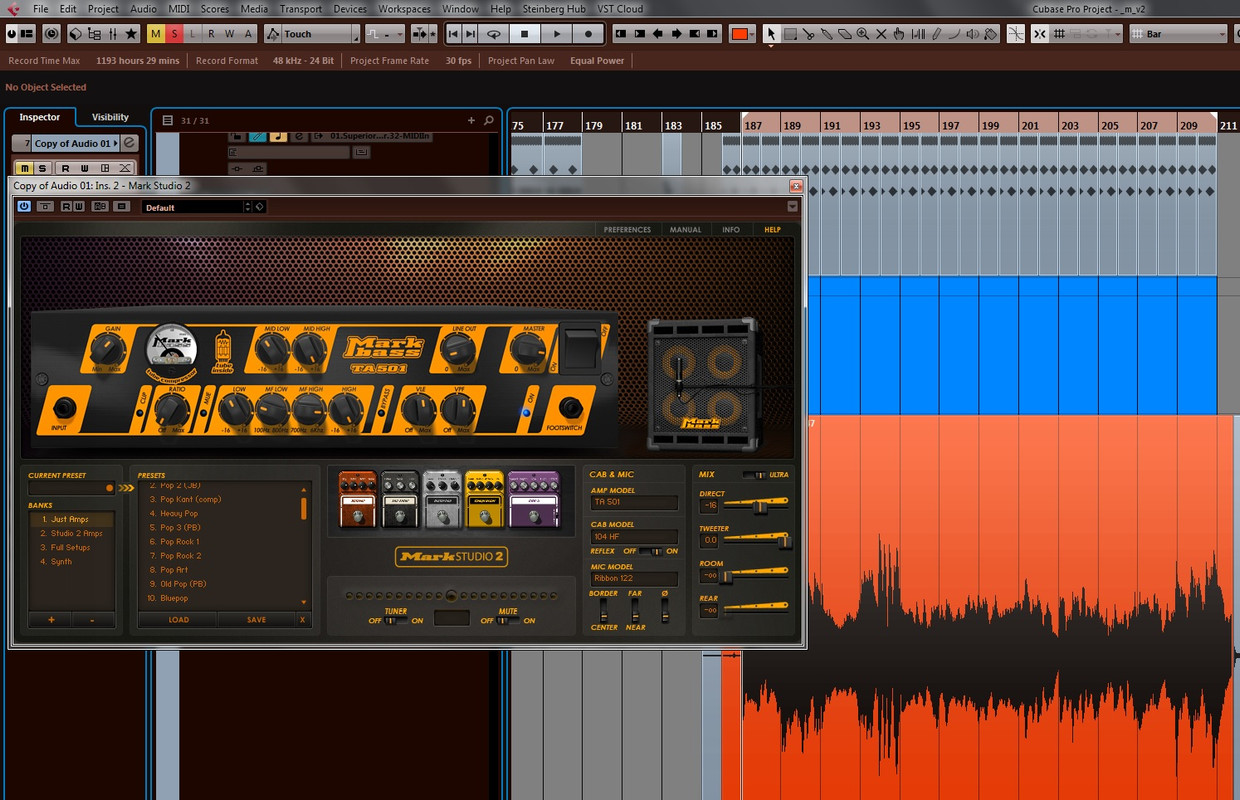This screenshot has height=800, width=1240.
Task: Click the Manual link in Mark Studio
Action: tap(685, 230)
